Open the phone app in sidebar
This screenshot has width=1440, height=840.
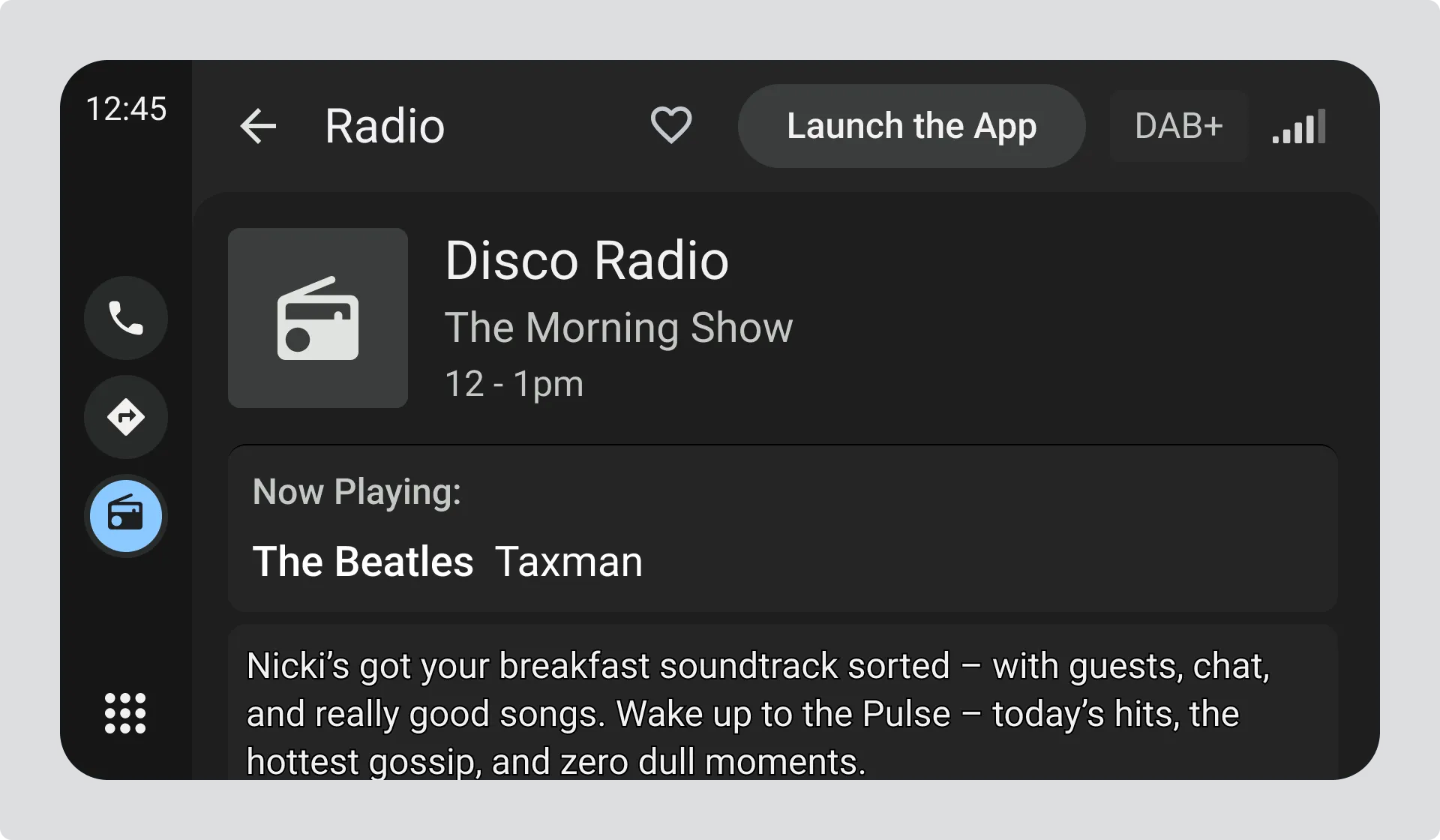[x=126, y=318]
